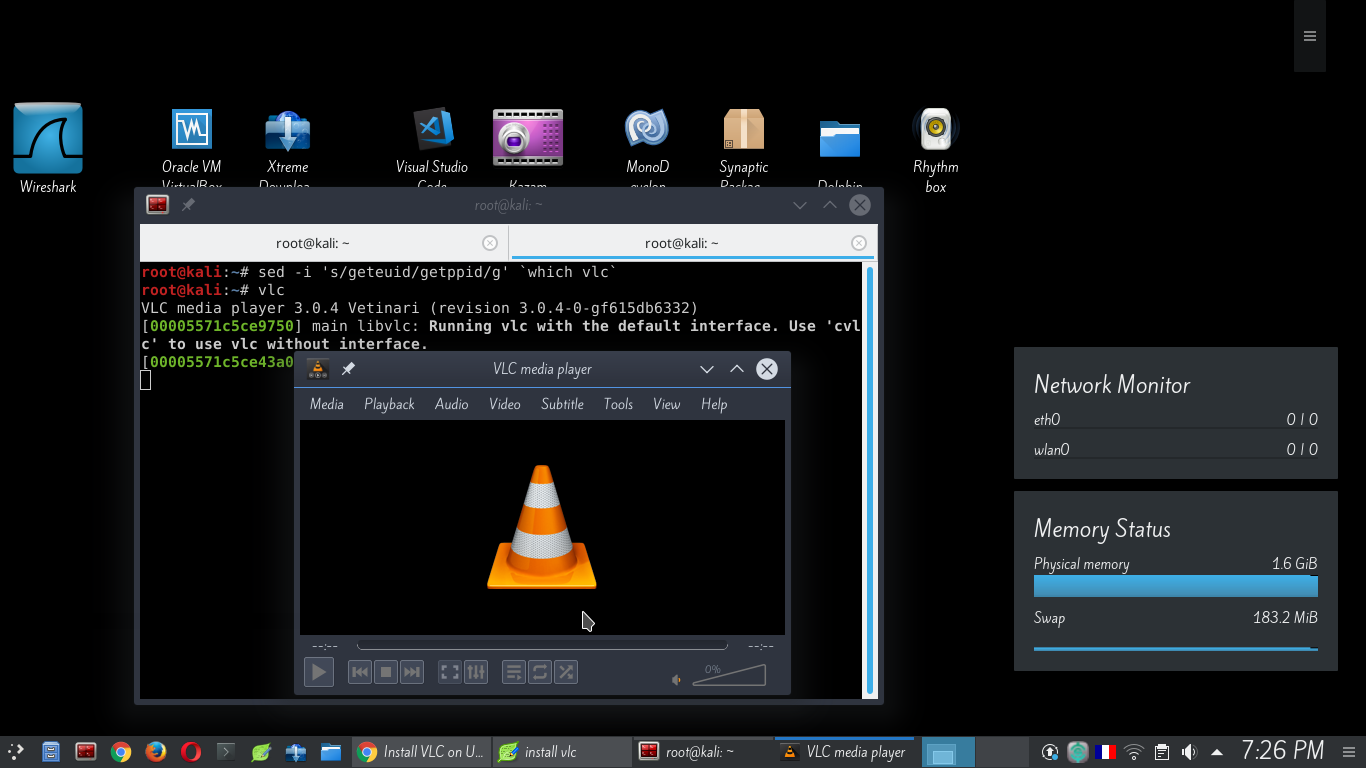Open the Video menu in VLC
The width and height of the screenshot is (1366, 768).
point(505,404)
